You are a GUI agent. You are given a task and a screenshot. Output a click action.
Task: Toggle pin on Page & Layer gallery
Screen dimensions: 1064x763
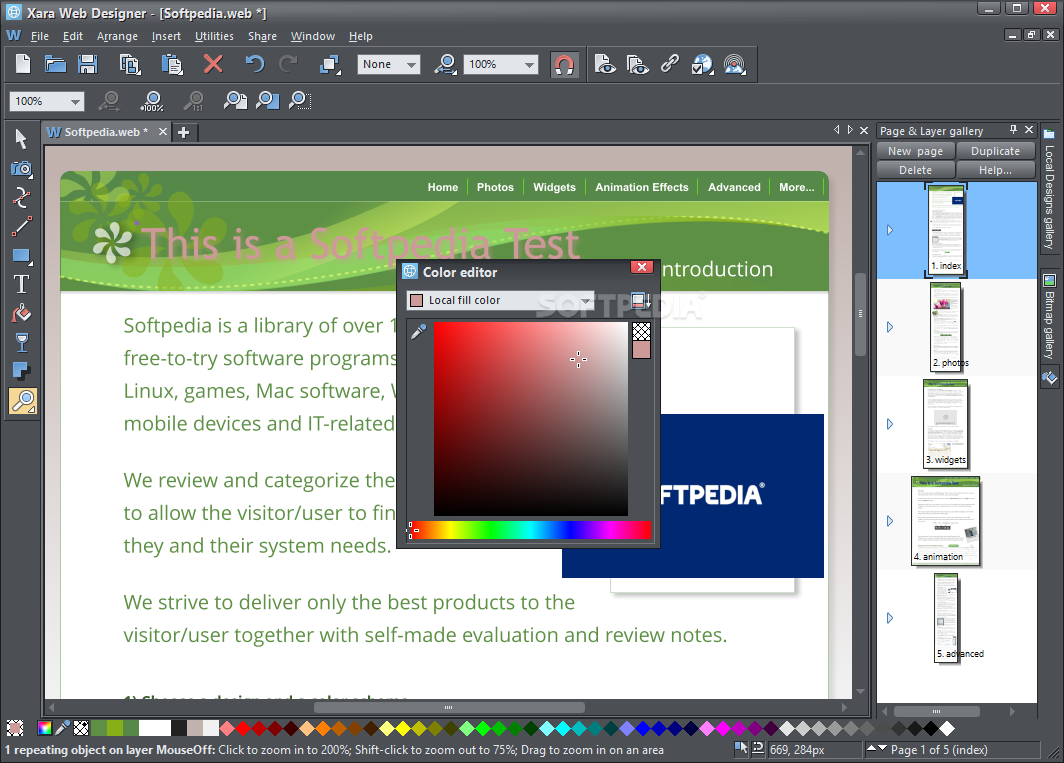[x=1013, y=130]
